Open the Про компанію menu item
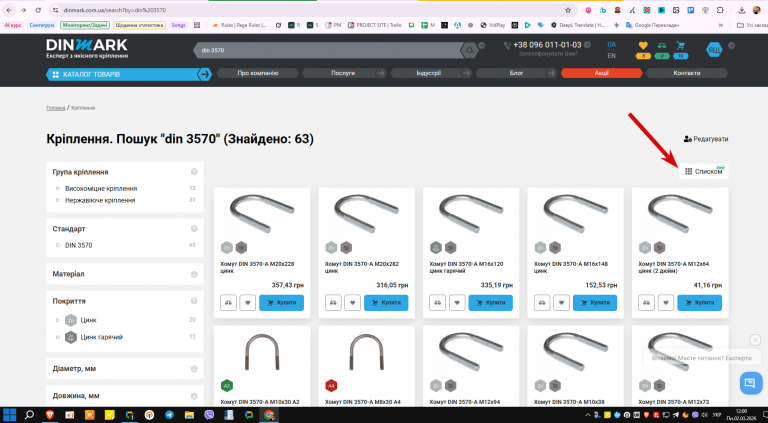 tap(258, 73)
